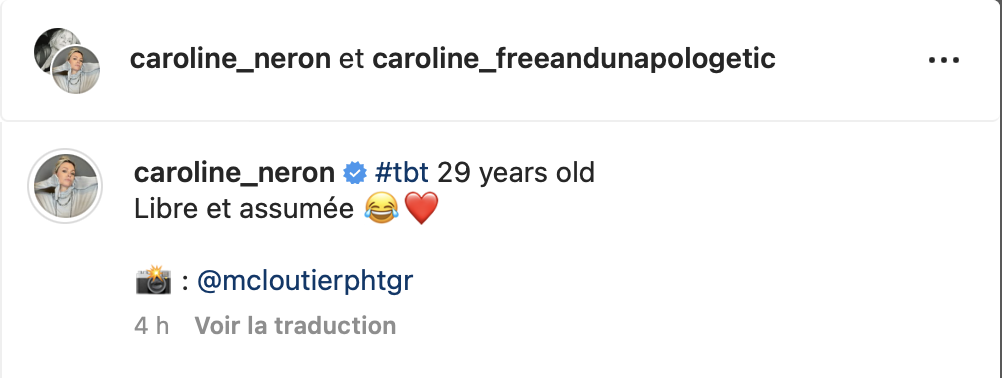Click Voir la traduction to translate caption

click(295, 326)
